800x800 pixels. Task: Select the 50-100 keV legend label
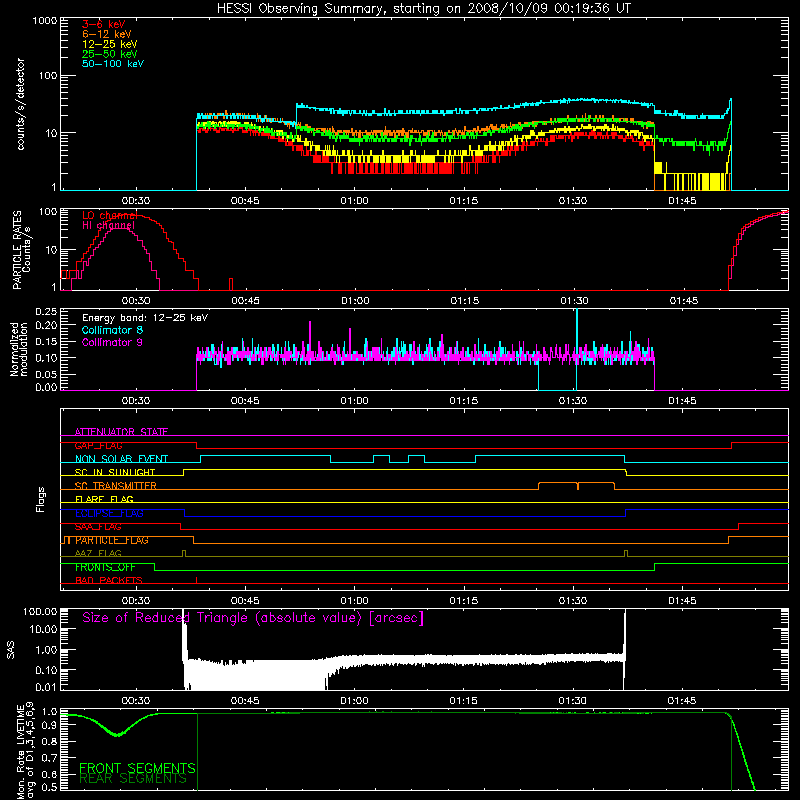coord(113,64)
